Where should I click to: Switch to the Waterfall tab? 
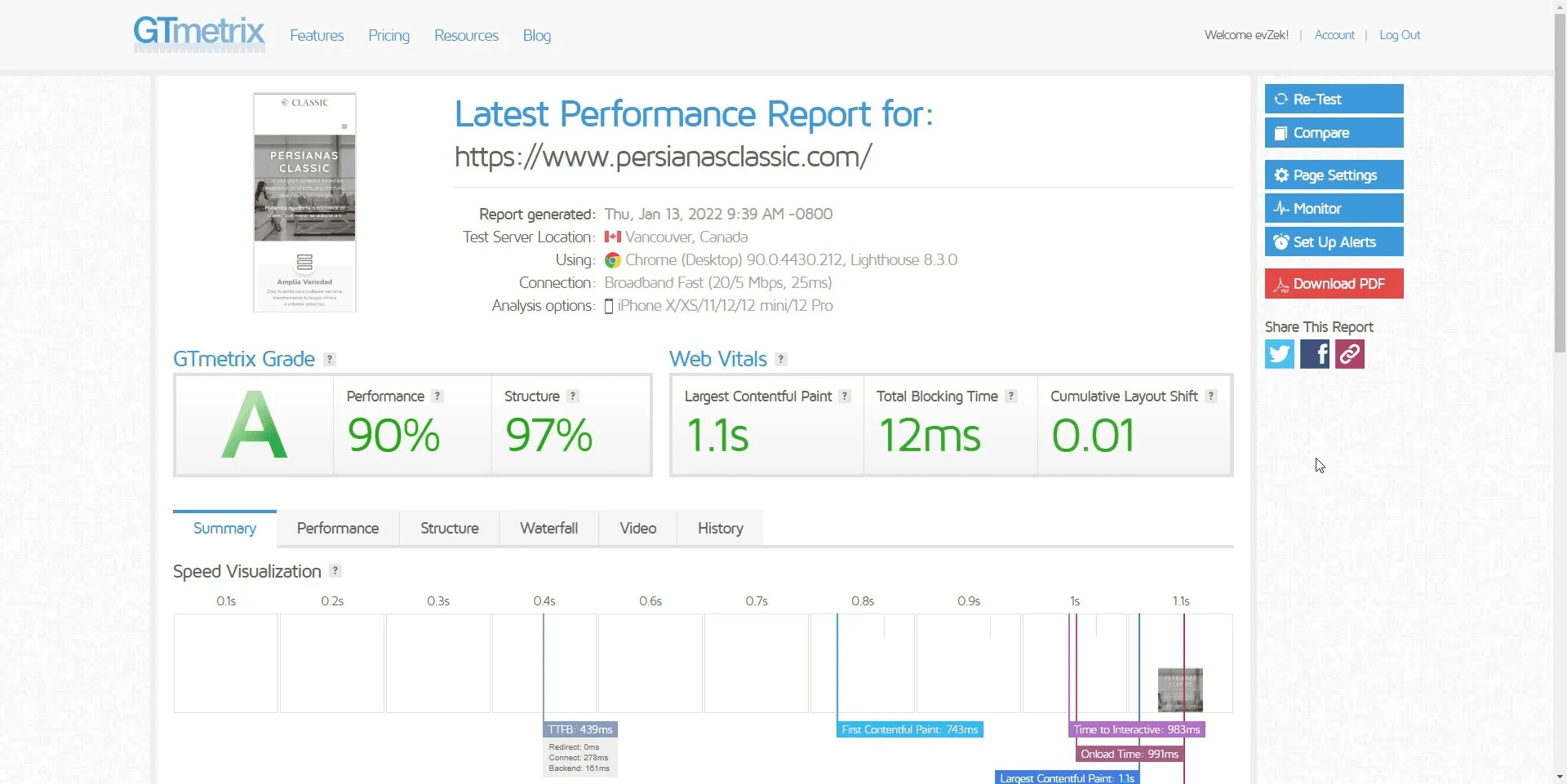548,529
